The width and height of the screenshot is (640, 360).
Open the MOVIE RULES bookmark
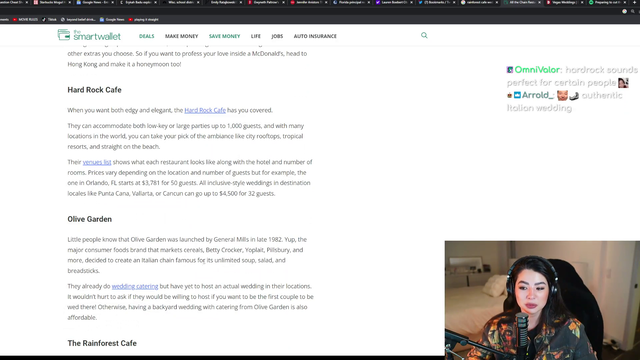(x=25, y=20)
